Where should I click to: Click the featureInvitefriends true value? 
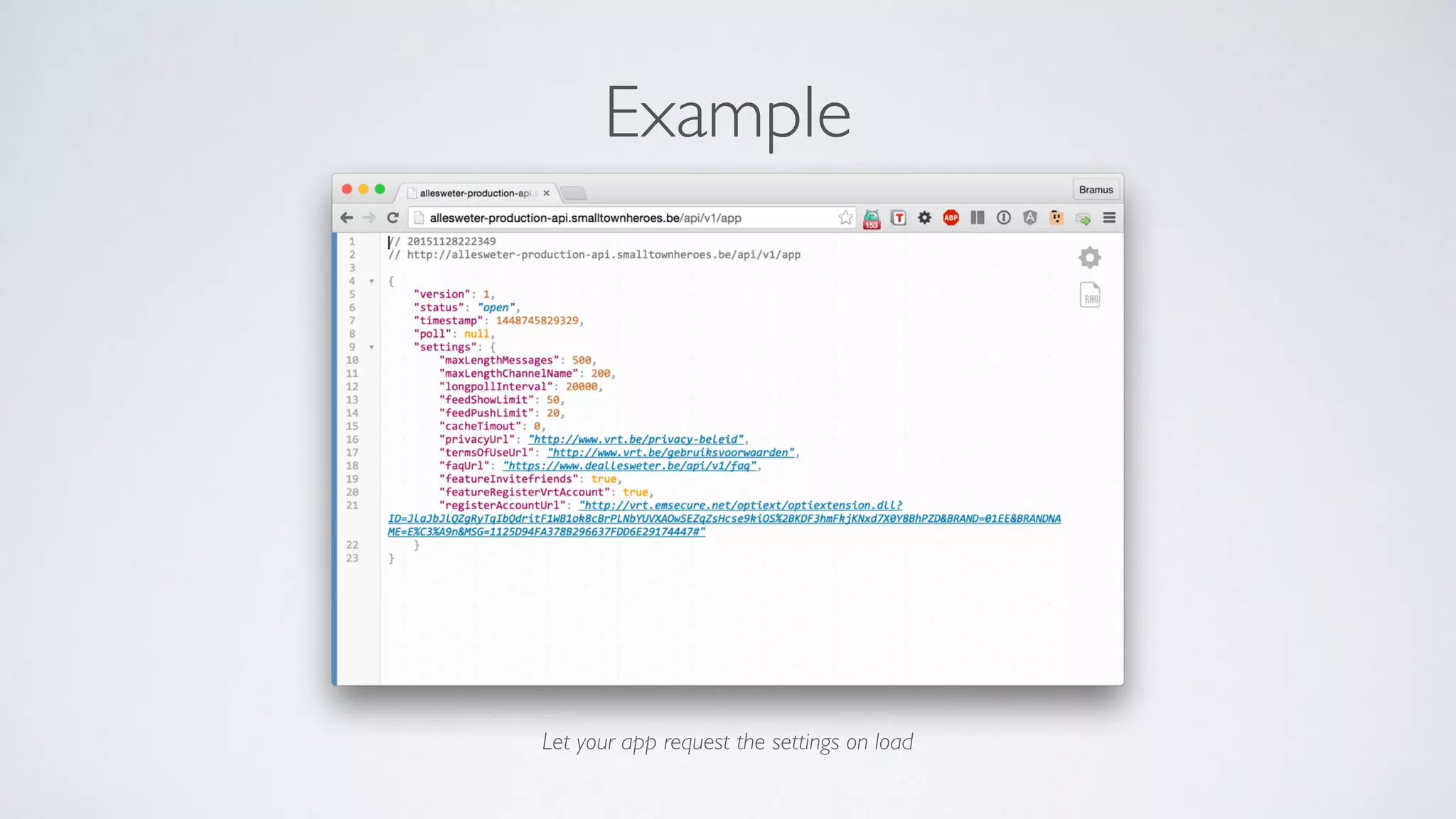tap(604, 479)
